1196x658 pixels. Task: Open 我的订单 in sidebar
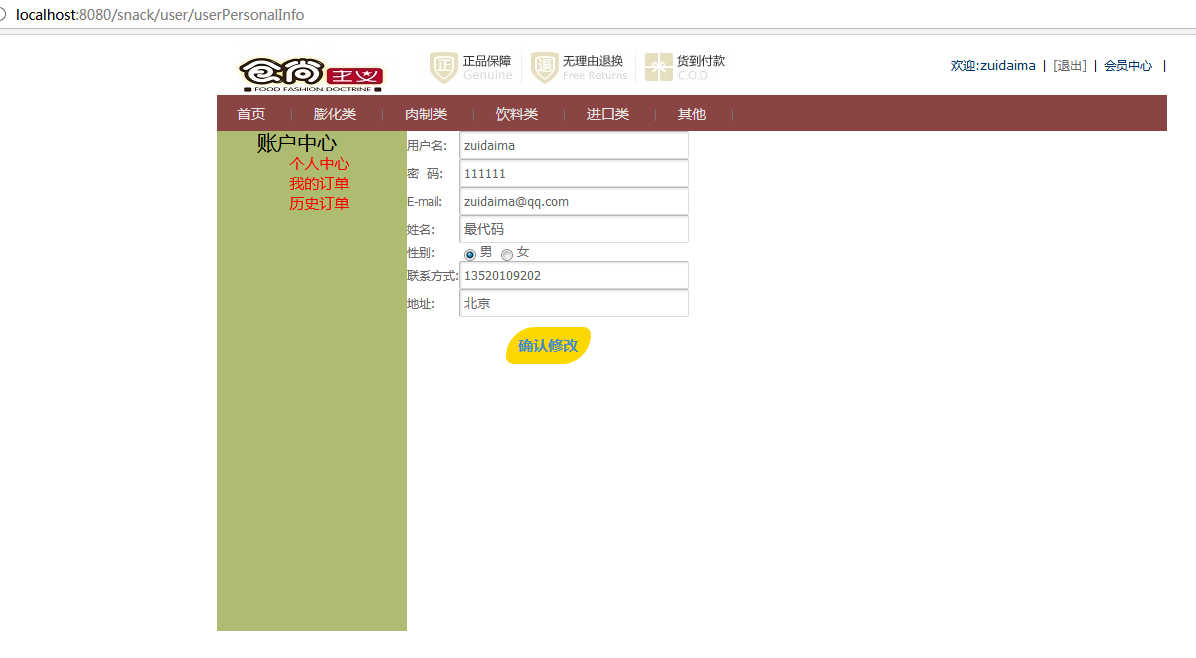tap(319, 184)
